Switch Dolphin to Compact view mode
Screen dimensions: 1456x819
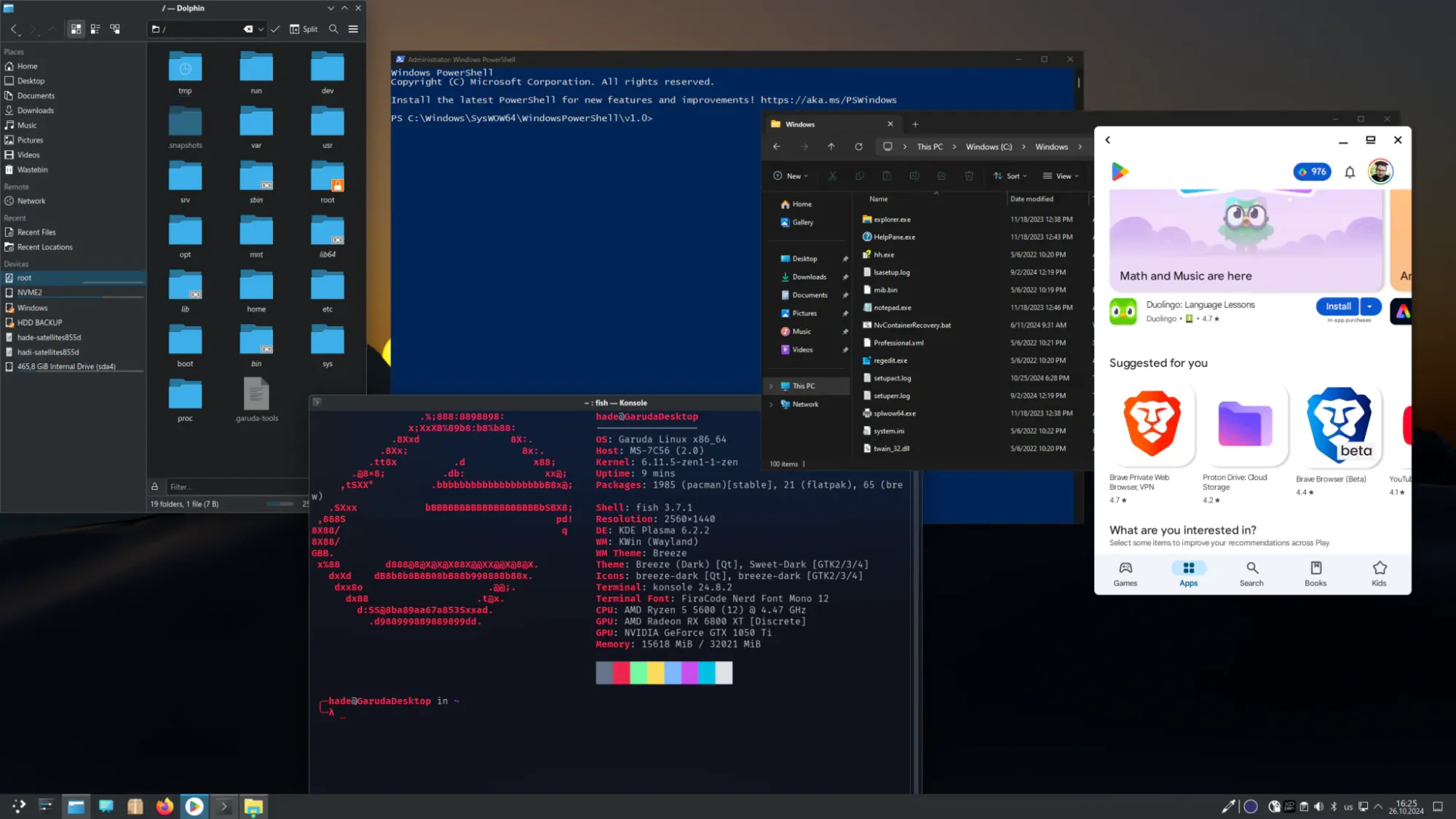coord(95,29)
